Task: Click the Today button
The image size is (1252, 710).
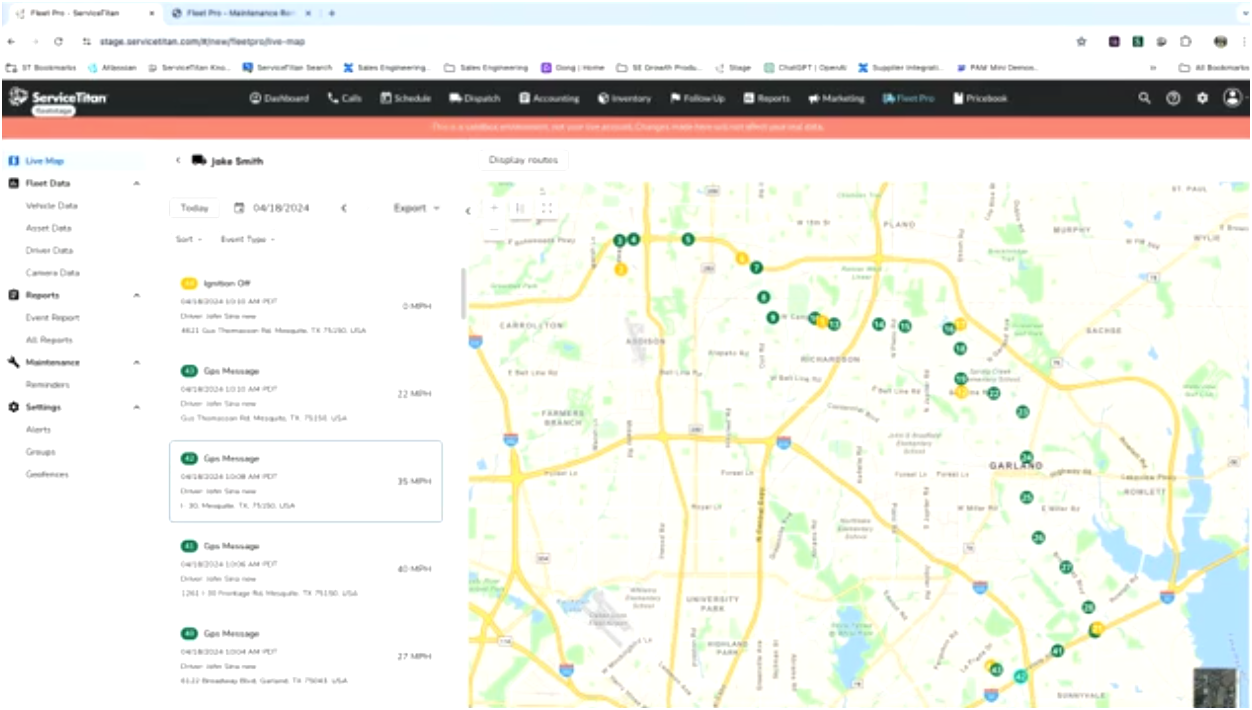Action: pos(193,207)
